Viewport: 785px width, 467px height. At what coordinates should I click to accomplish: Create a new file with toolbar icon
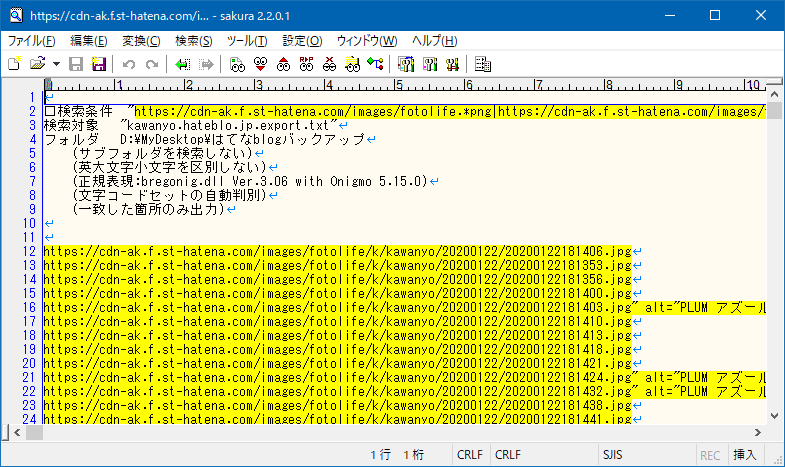[15, 64]
